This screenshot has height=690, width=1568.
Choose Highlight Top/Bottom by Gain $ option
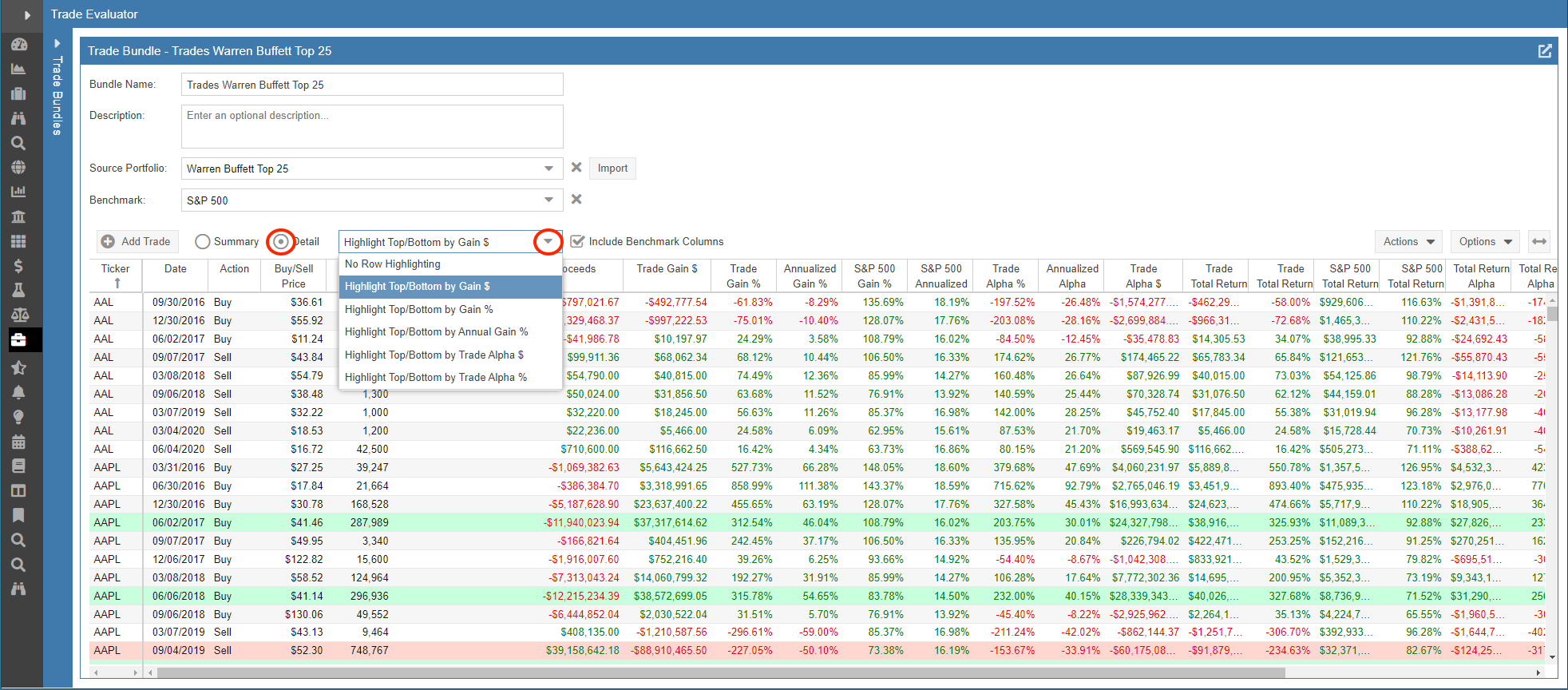[x=450, y=287]
